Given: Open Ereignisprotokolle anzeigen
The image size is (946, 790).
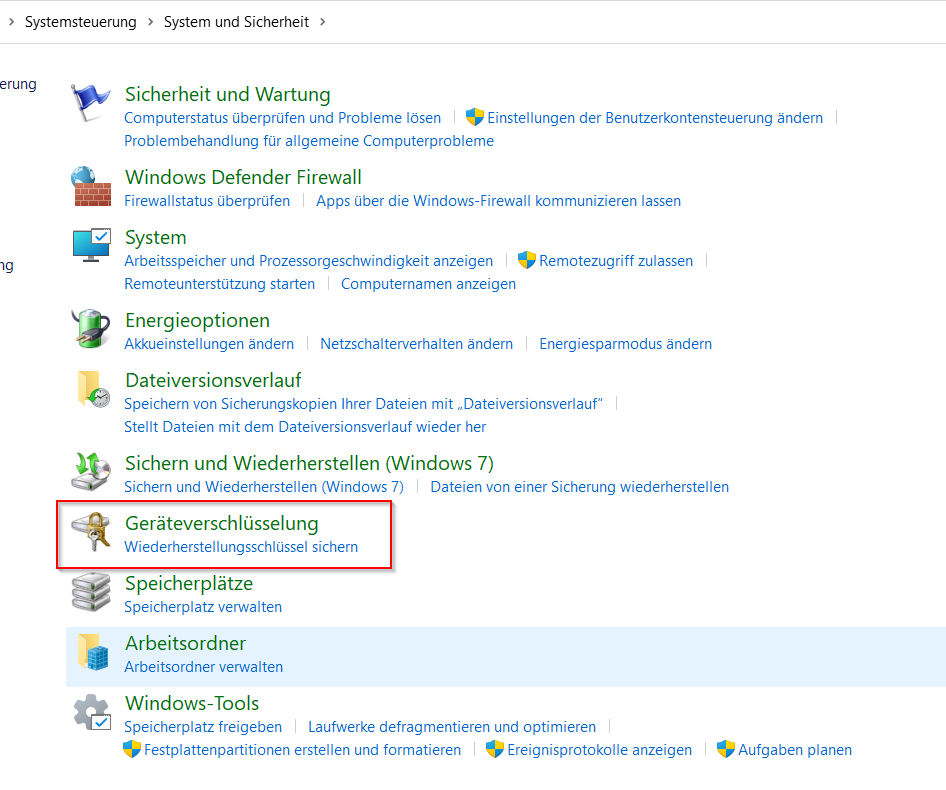Looking at the screenshot, I should [x=600, y=750].
